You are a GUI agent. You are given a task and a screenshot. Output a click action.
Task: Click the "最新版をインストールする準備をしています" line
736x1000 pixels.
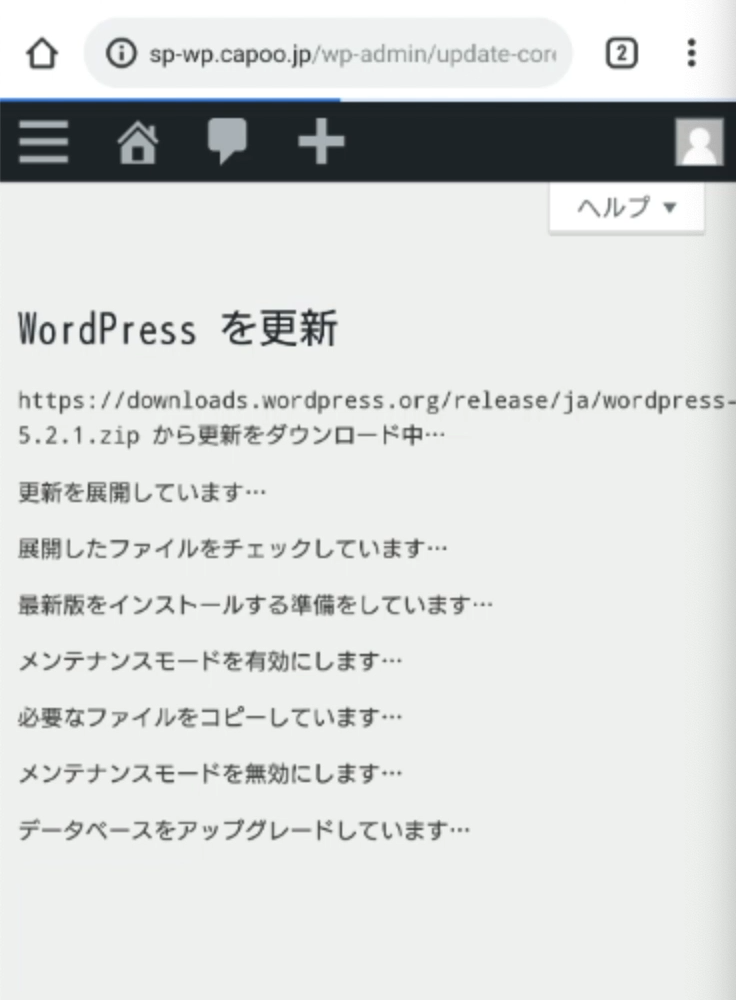point(256,605)
